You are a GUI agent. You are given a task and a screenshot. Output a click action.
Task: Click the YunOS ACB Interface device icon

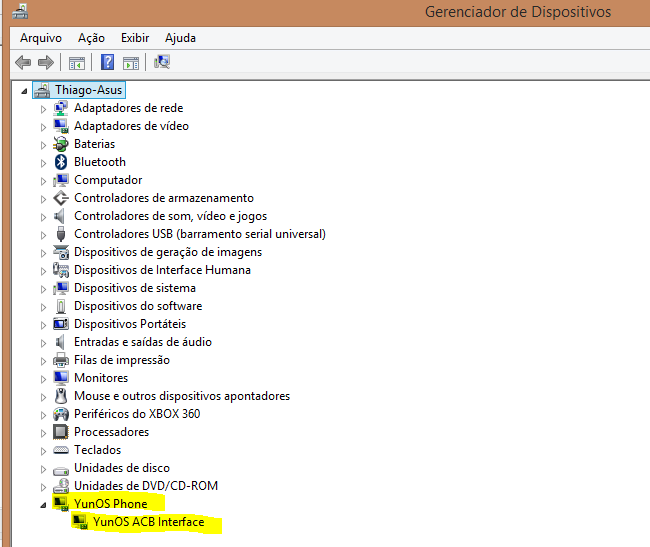81,522
